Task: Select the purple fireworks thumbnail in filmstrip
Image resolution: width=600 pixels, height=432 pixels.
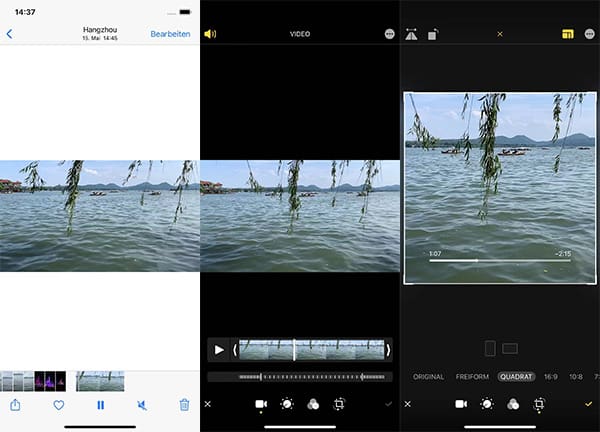Action: tap(50, 381)
